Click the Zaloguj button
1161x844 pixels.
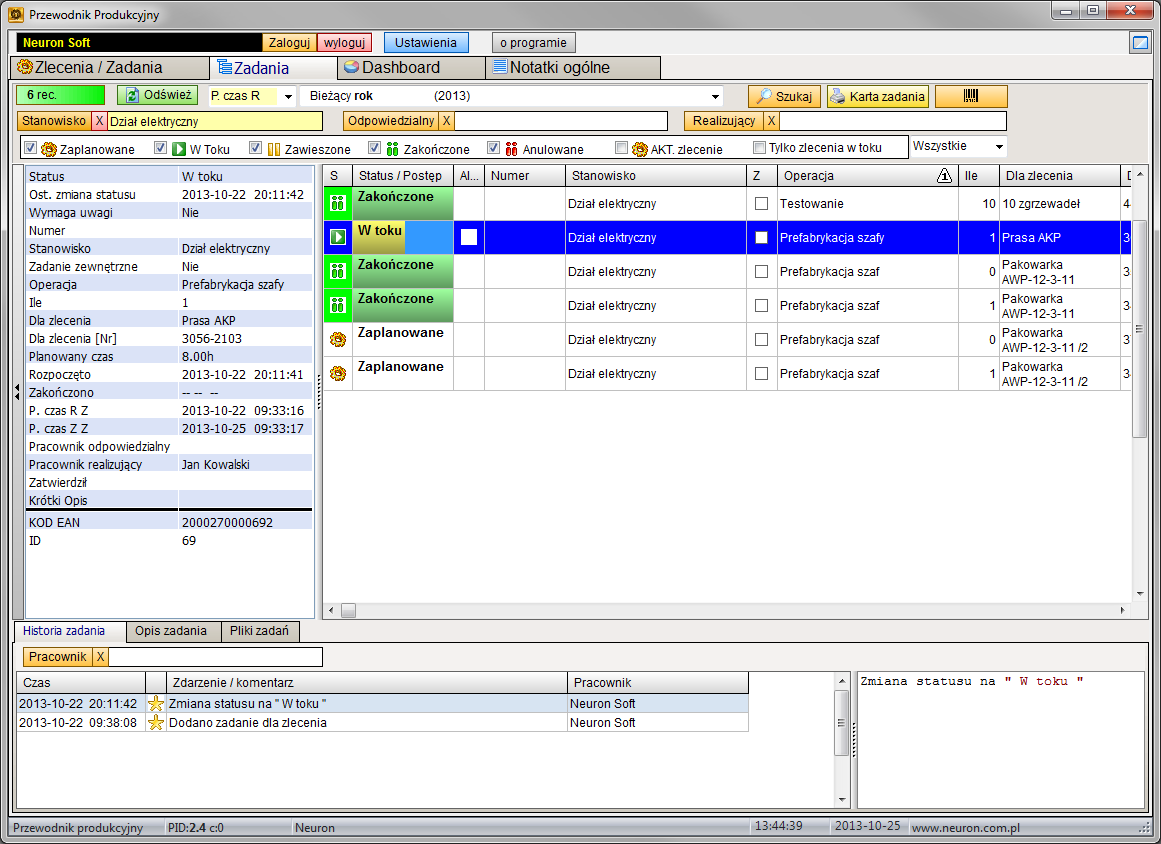[289, 43]
